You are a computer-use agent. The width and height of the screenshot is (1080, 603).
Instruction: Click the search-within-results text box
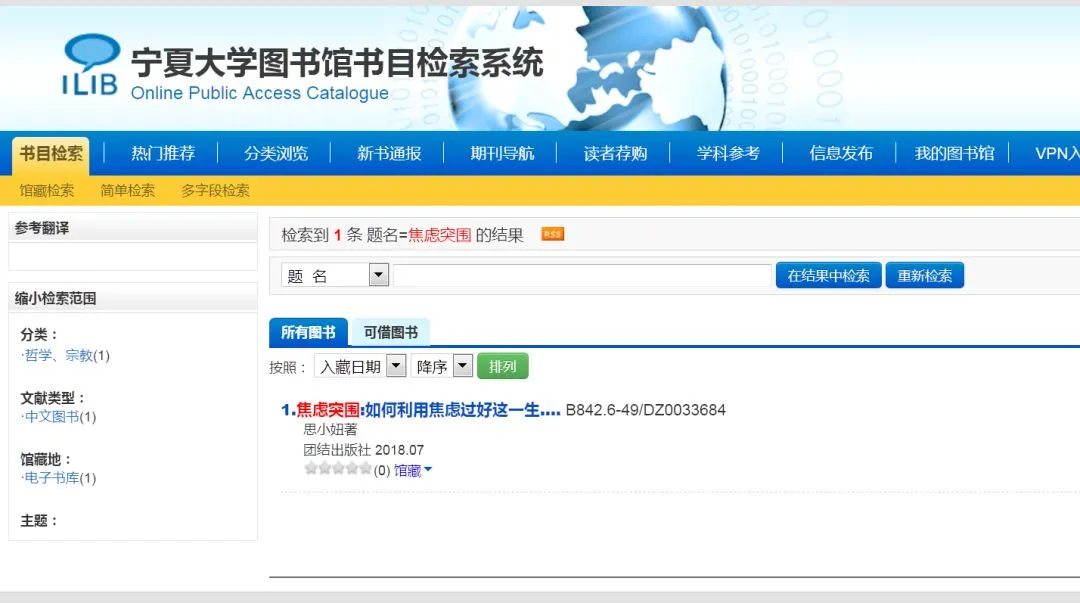[582, 276]
